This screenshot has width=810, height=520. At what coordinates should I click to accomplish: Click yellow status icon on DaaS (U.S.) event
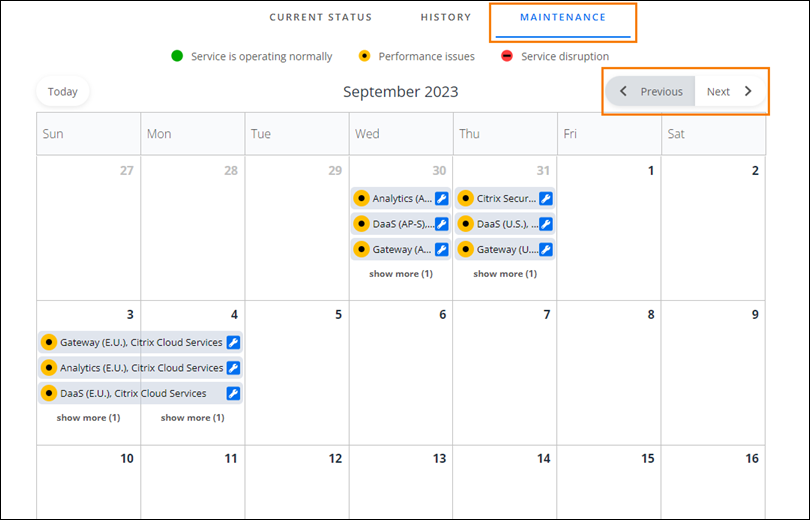(465, 224)
